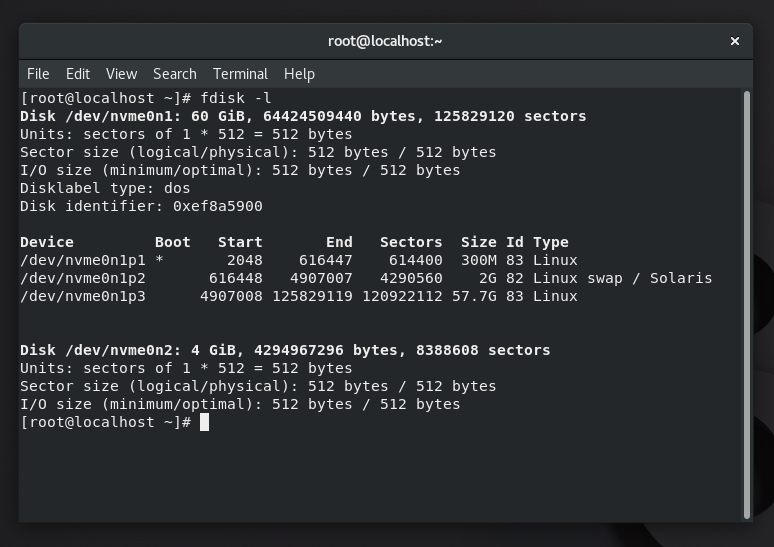The height and width of the screenshot is (547, 774).
Task: Click the root@localhost:~ title bar text
Action: point(385,41)
